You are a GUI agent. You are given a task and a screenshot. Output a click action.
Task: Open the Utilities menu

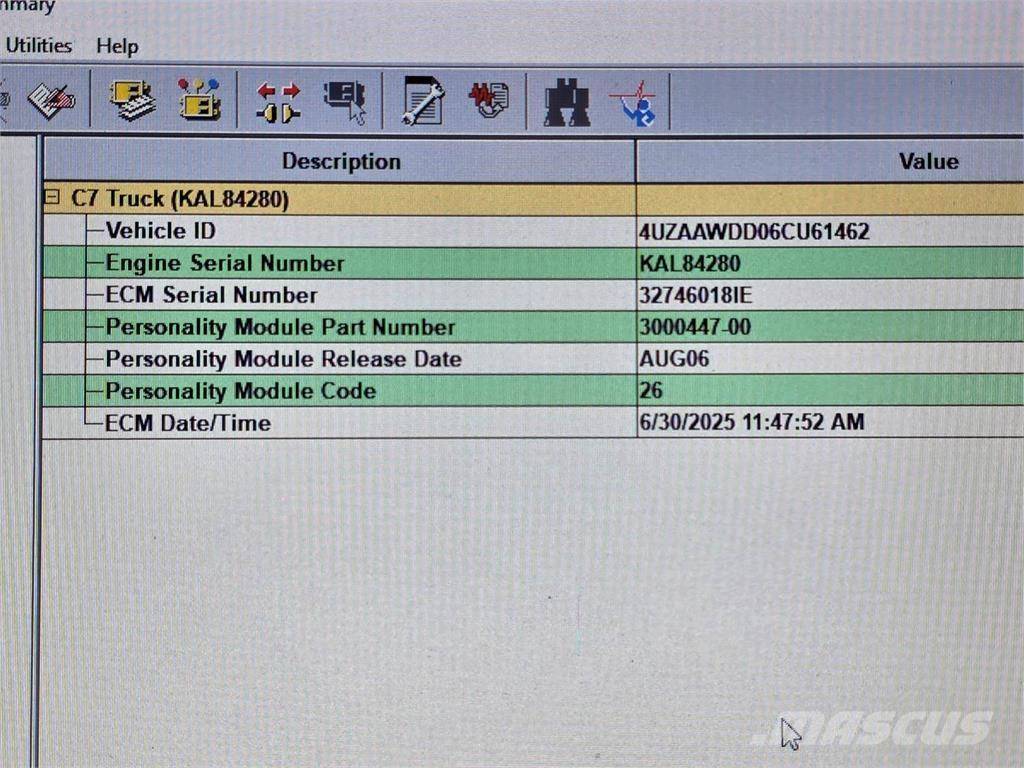point(38,45)
